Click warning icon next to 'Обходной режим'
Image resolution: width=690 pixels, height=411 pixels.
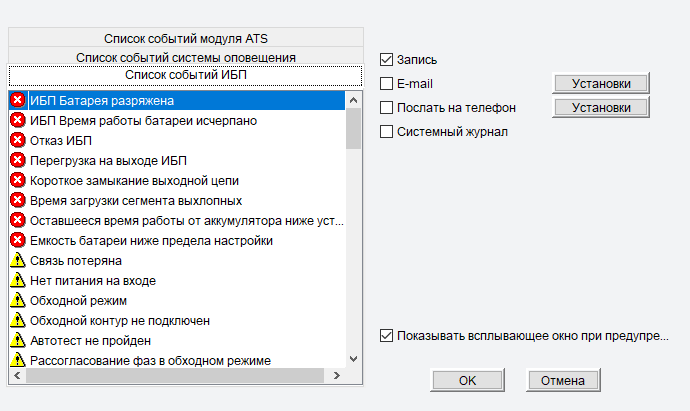[18, 300]
